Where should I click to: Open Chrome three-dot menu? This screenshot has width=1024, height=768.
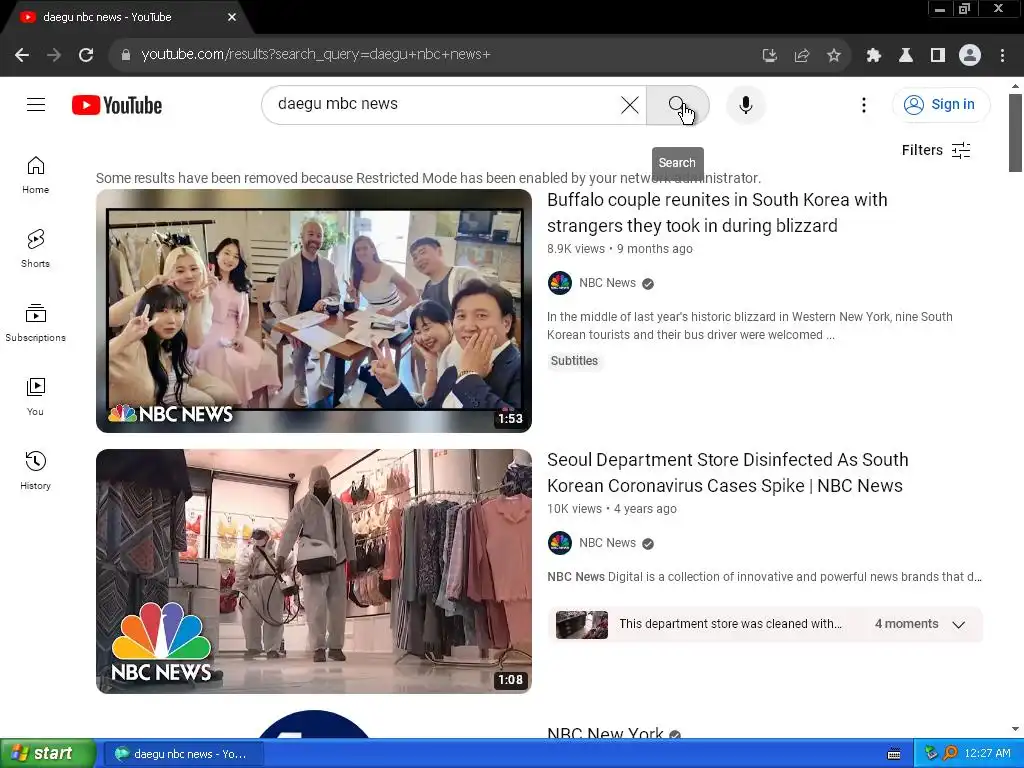click(x=1002, y=56)
